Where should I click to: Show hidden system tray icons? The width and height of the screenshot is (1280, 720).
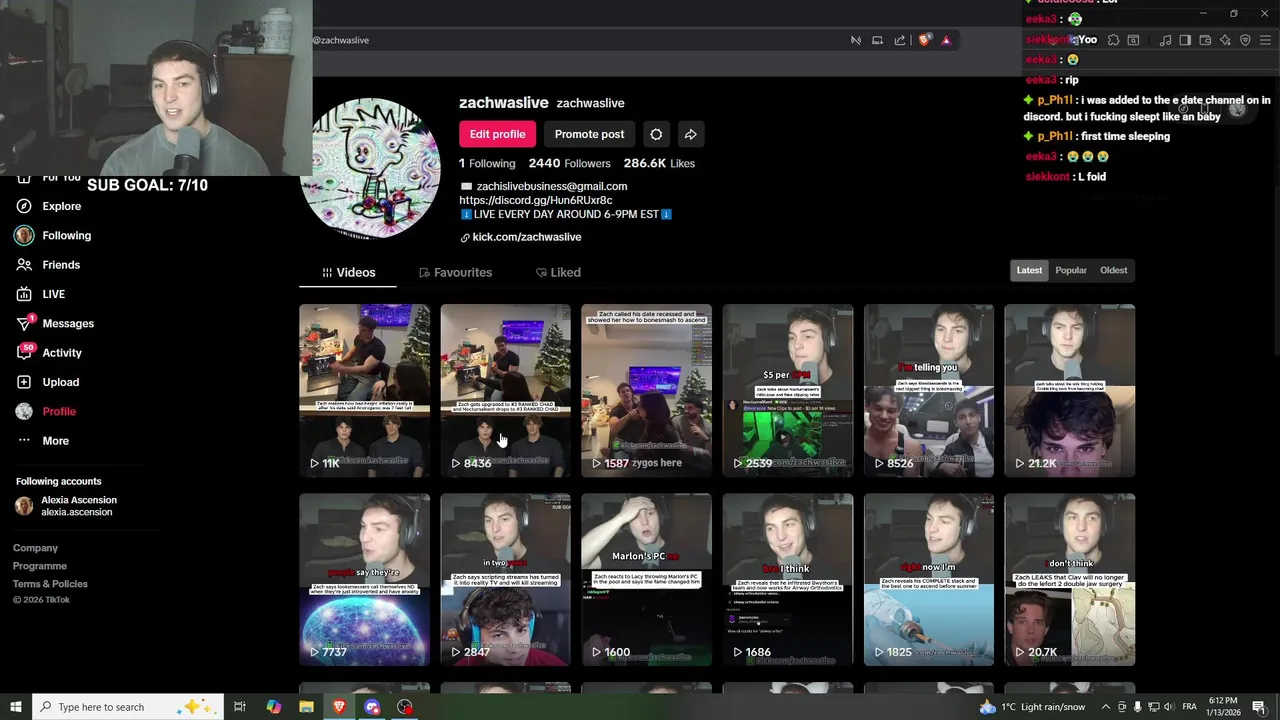[x=1105, y=707]
